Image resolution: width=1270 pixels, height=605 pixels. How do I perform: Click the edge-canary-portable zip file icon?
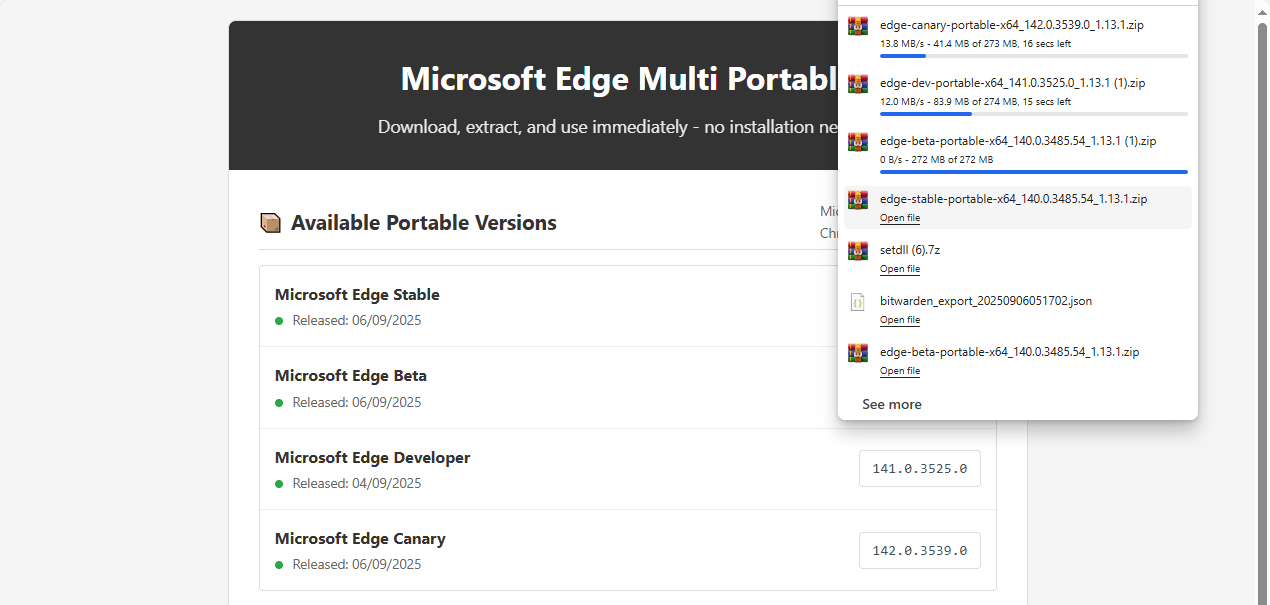point(857,26)
